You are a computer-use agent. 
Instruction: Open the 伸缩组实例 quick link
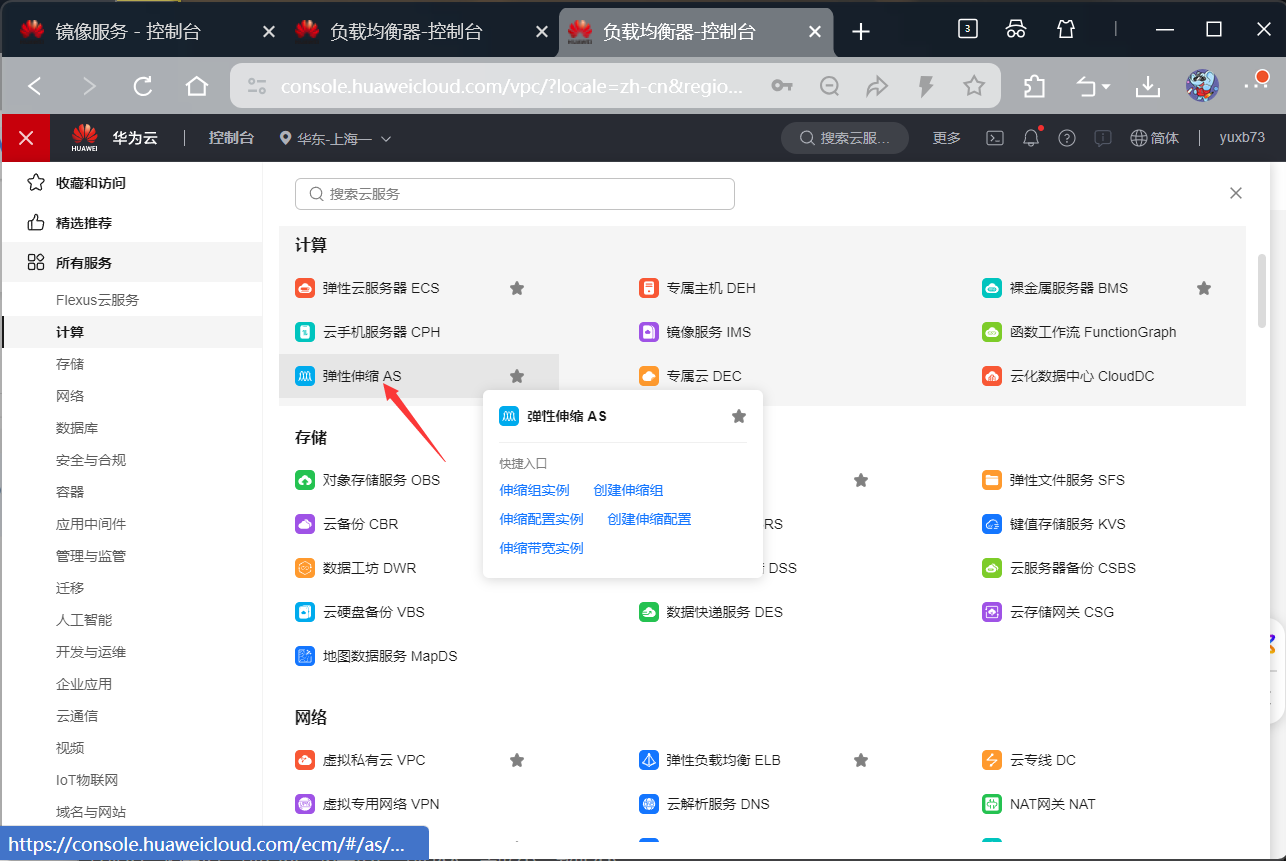[x=534, y=490]
